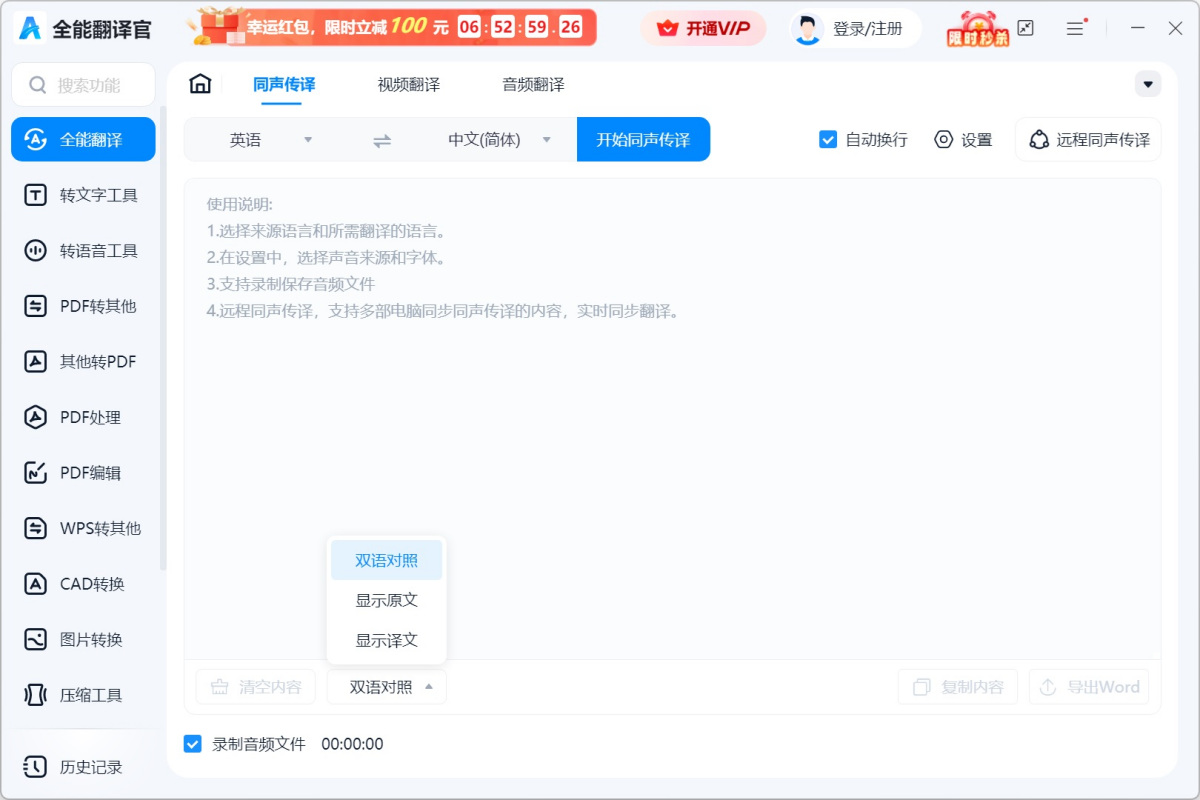Open the 压缩工具 compression tool
The height and width of the screenshot is (800, 1200).
[83, 695]
